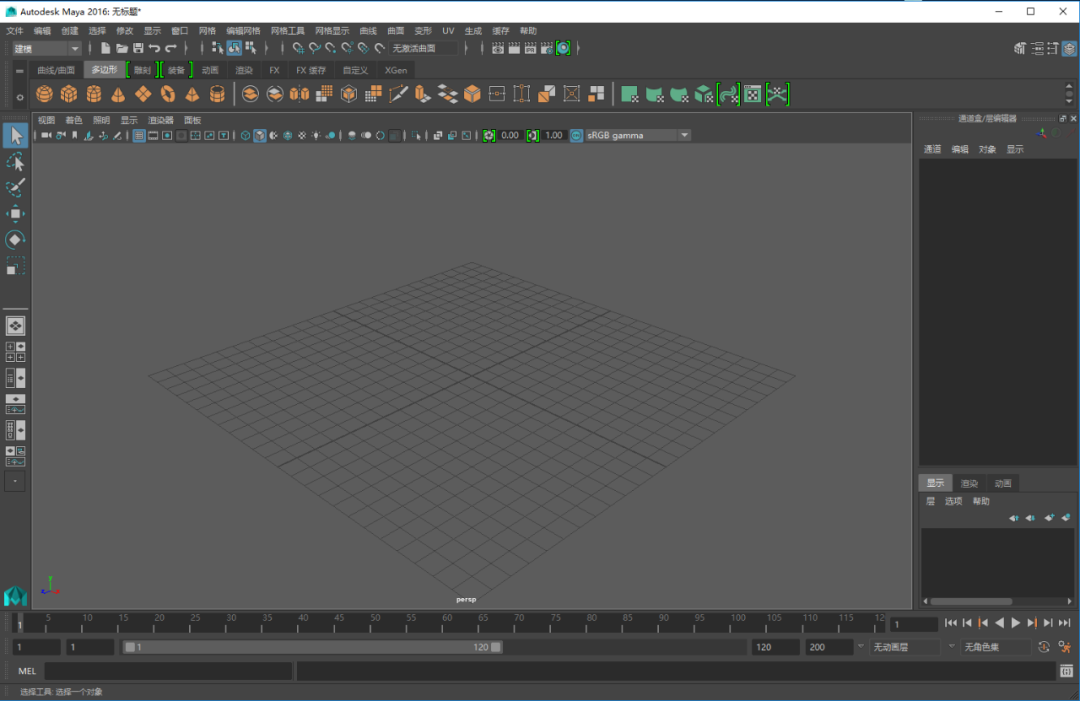Screen dimensions: 1080x701
Task: Open the 网格工具 menu
Action: tap(287, 31)
